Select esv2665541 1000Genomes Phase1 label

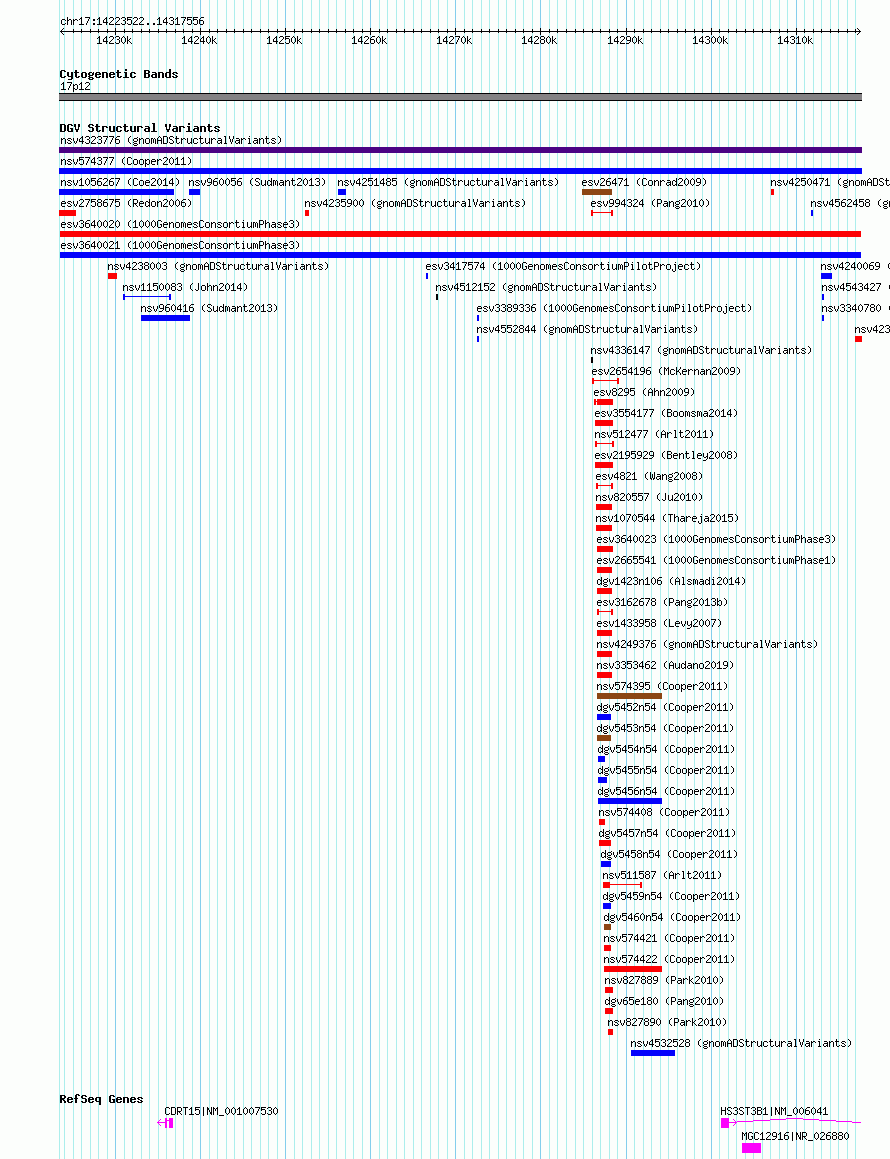coord(716,560)
